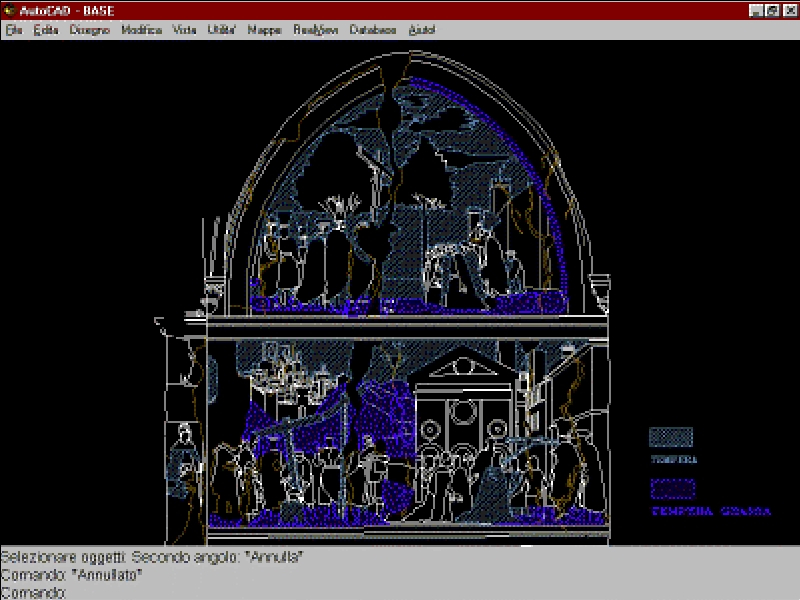
Task: Open the Edita menu
Action: 46,30
